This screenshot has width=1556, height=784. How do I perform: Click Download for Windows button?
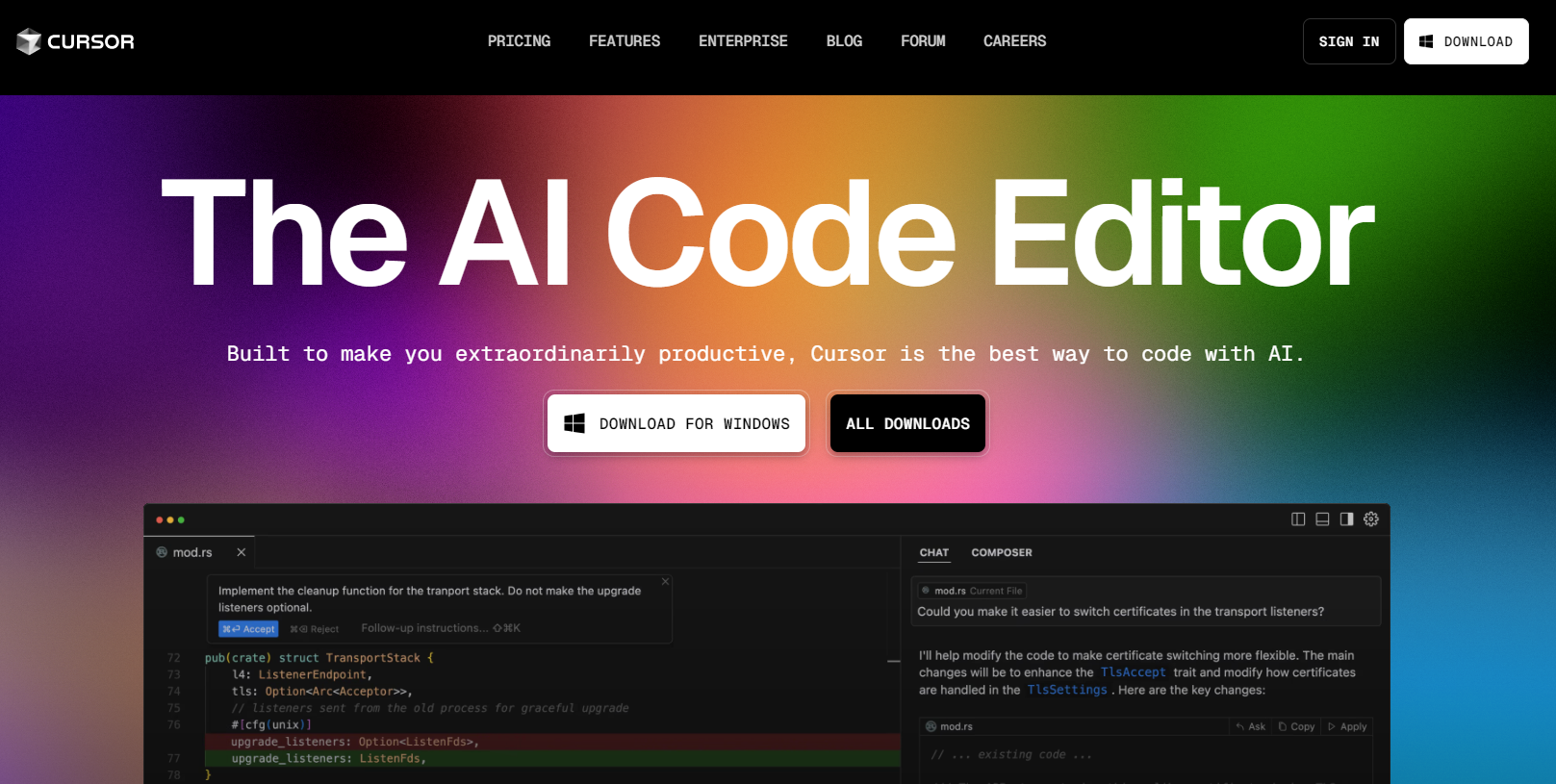point(676,423)
